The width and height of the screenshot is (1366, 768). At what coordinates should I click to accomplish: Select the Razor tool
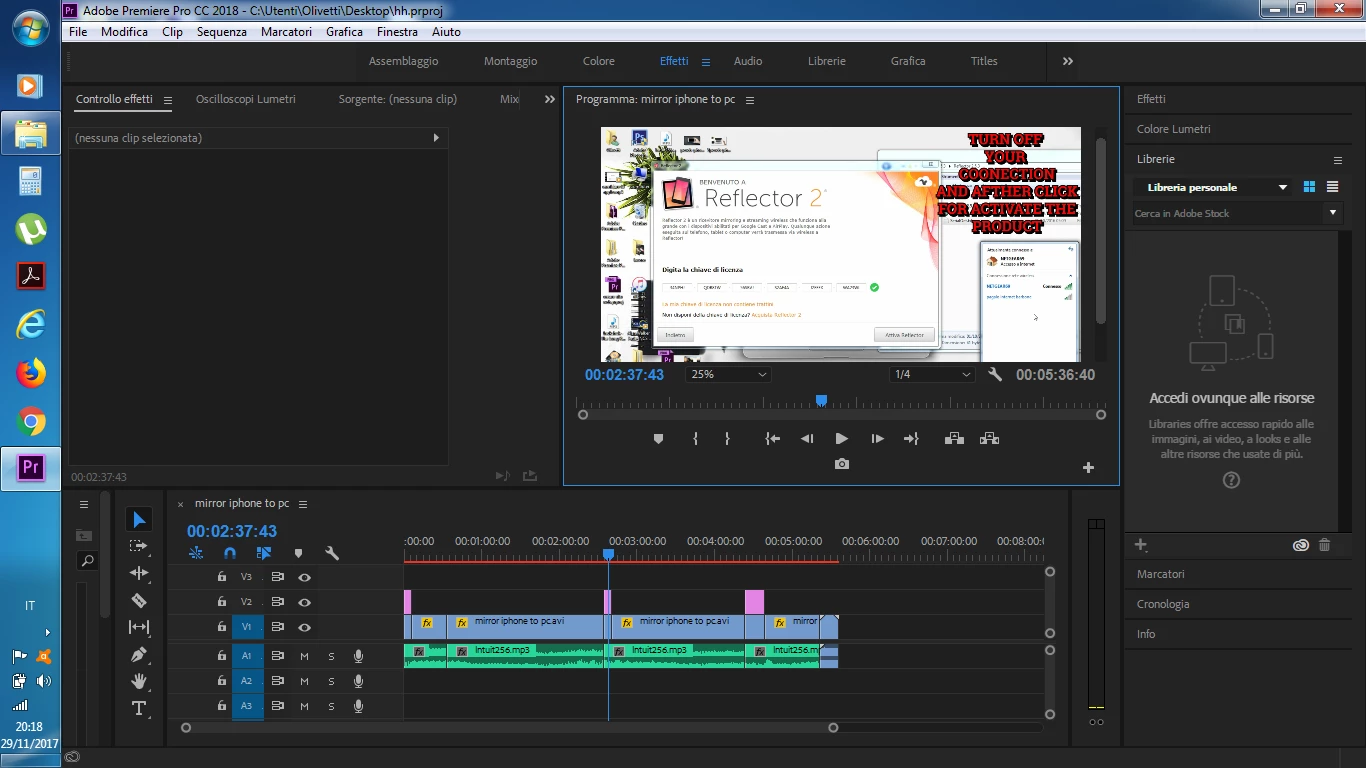click(x=139, y=600)
